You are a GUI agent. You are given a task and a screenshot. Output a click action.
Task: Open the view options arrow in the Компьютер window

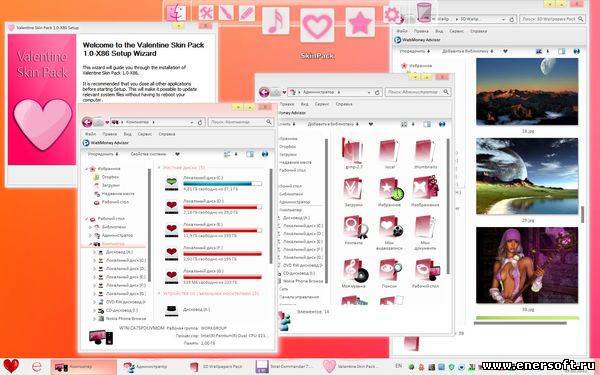pos(236,154)
